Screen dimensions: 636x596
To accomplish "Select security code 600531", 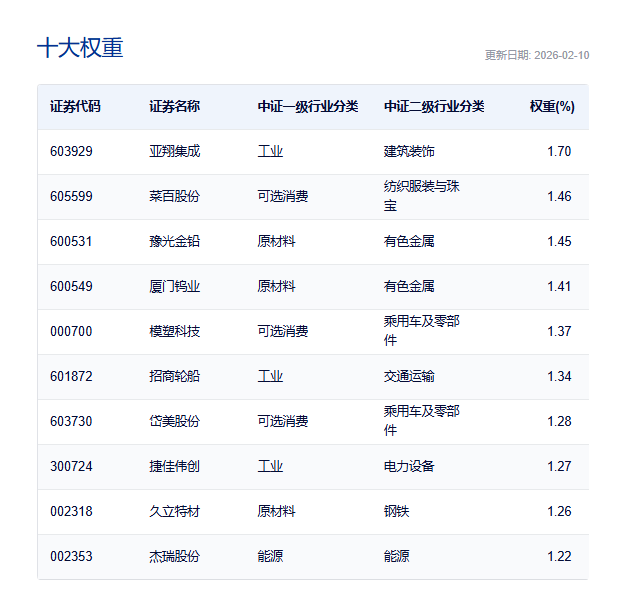I will coord(71,241).
